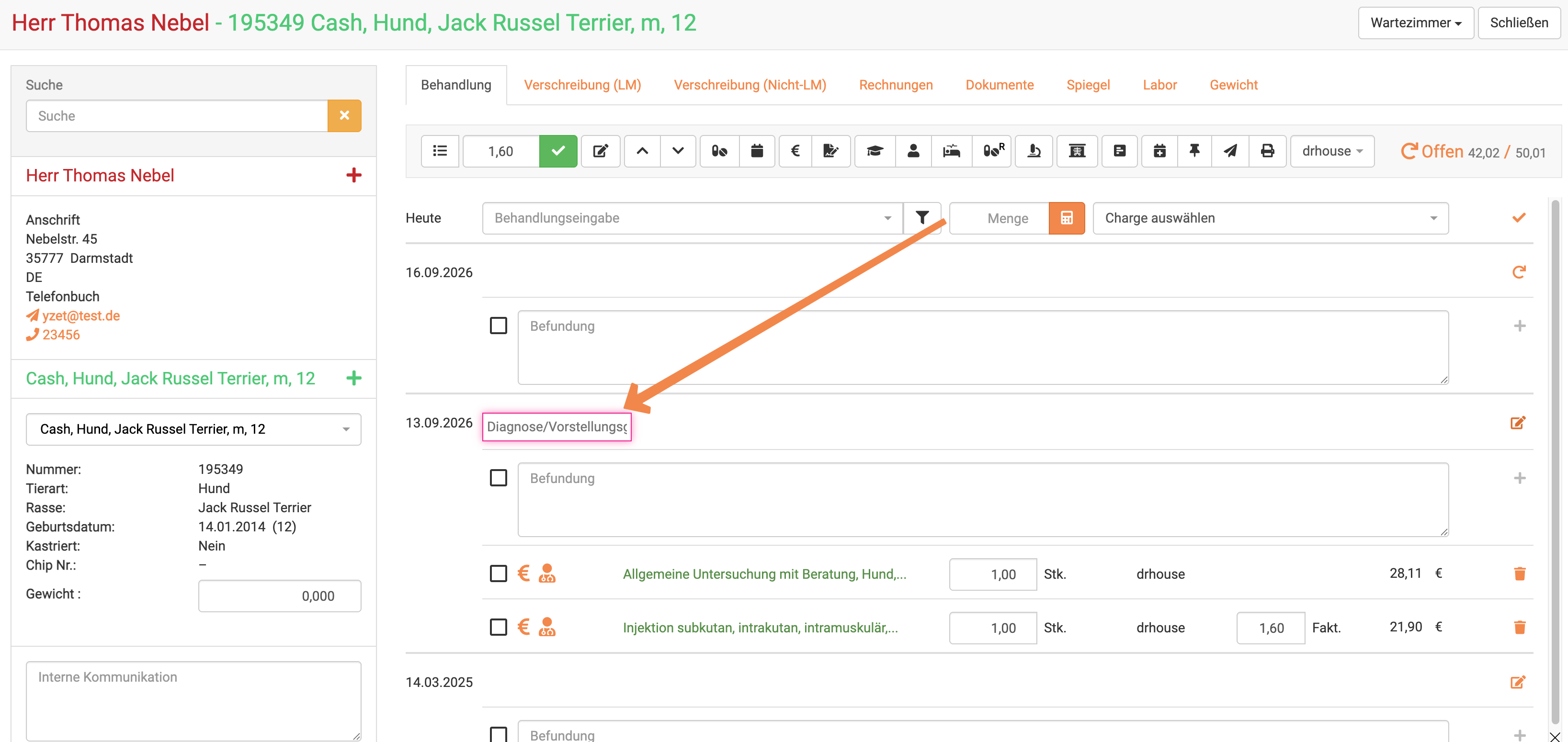Click the pushpin toolbar icon
The image size is (1568, 742).
[x=1194, y=151]
